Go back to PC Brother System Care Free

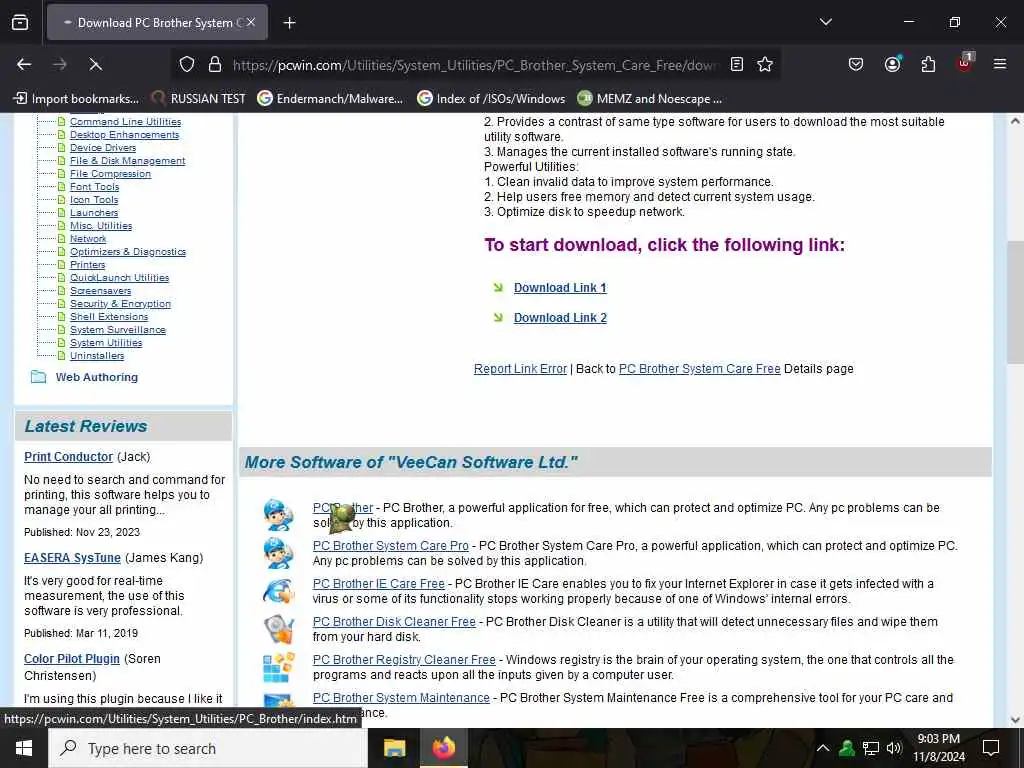(699, 369)
